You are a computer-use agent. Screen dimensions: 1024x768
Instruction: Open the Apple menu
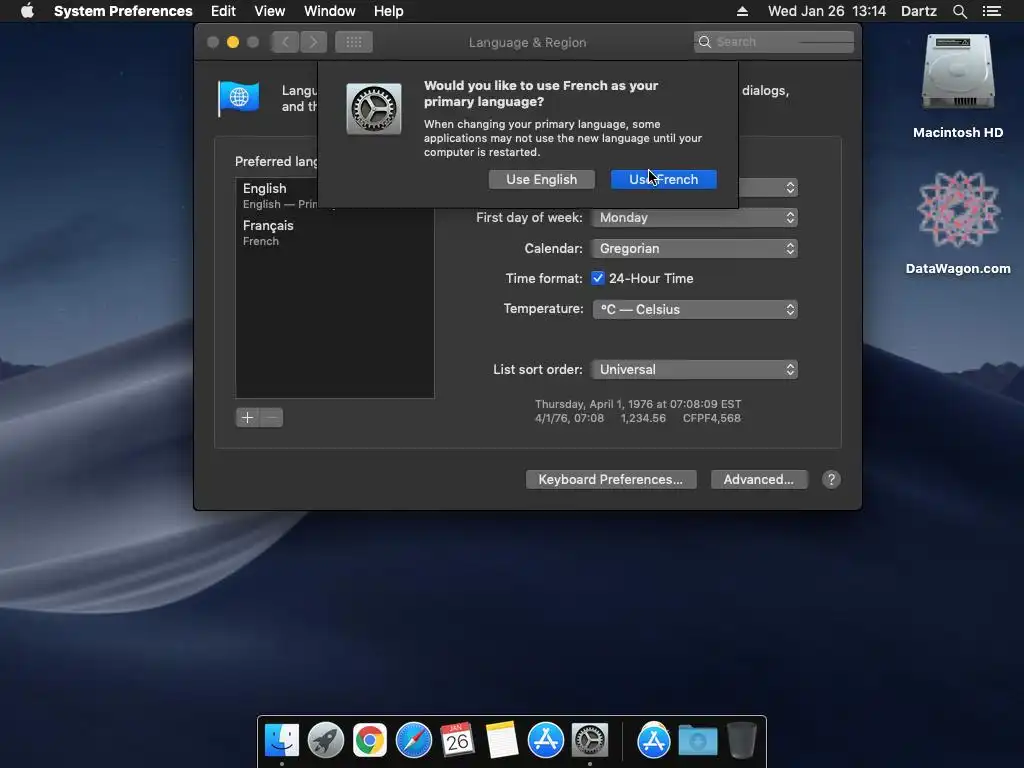pos(27,11)
